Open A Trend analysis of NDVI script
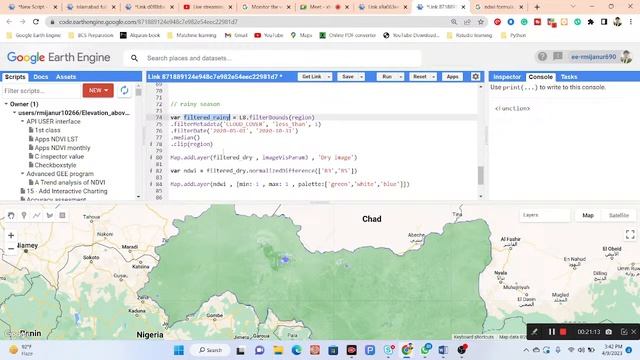Viewport: 640px width, 360px height. [70, 182]
